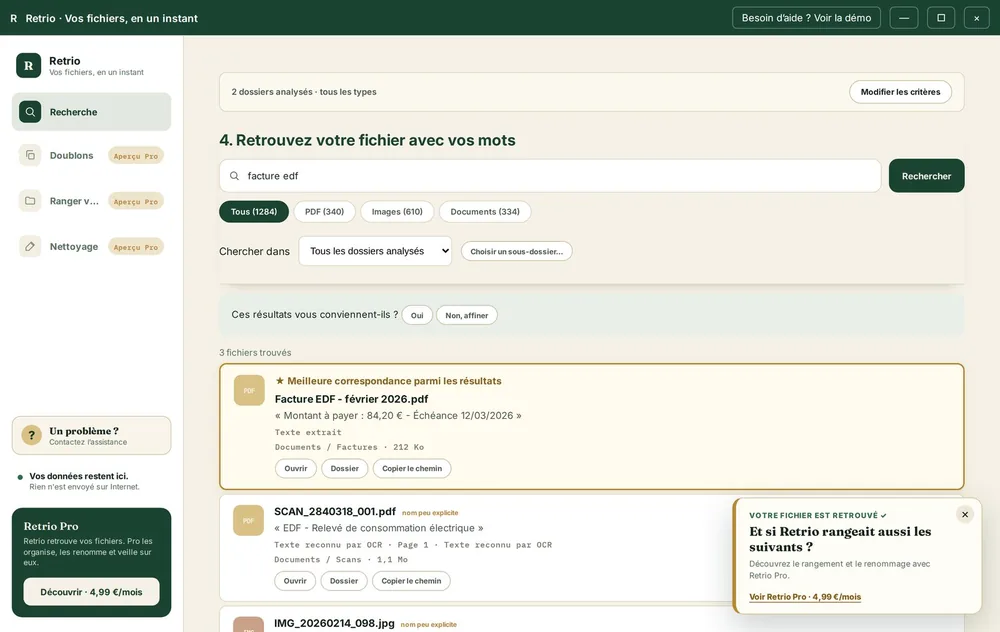Open the Doublons sidebar section
The width and height of the screenshot is (1000, 632).
click(91, 156)
